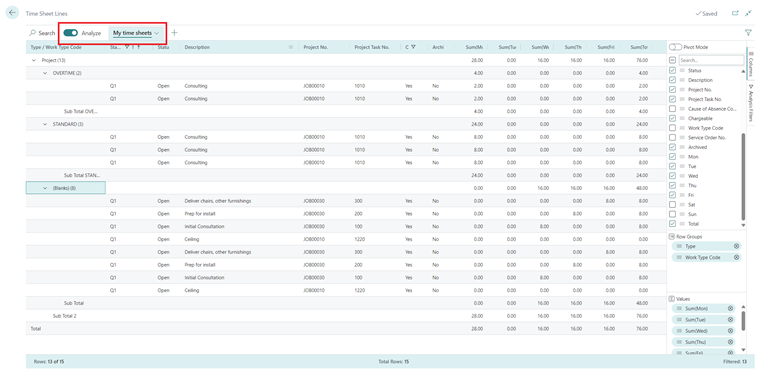
Task: Click the columns list vertical scrollbar
Action: [x=743, y=177]
